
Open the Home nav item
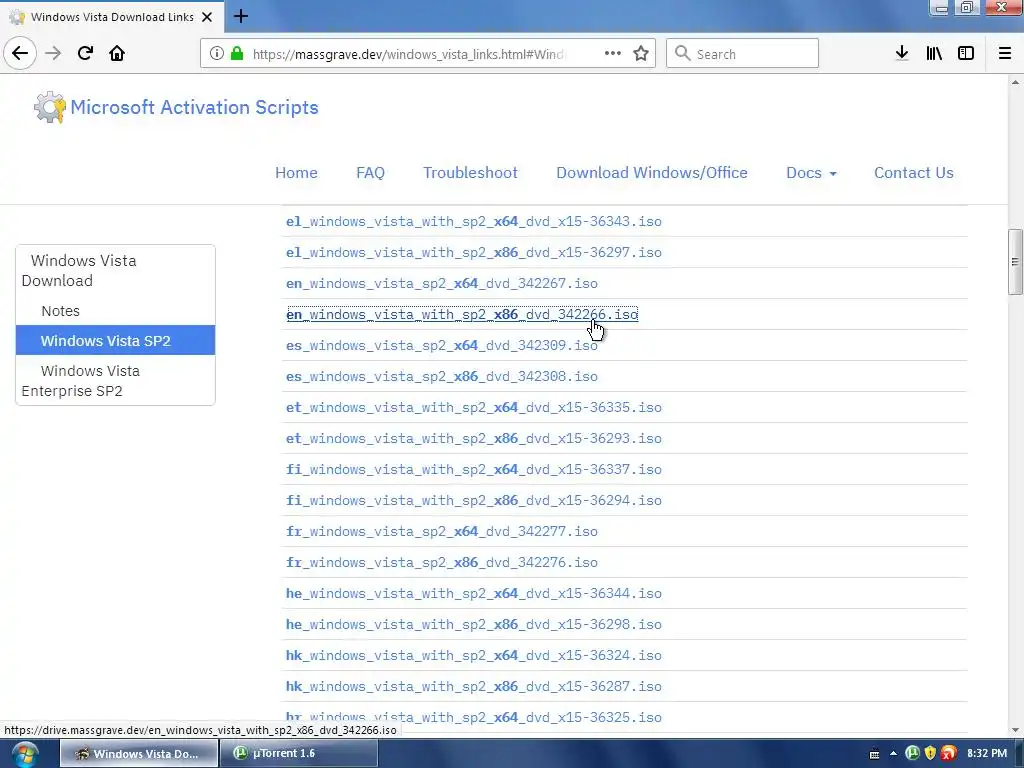(x=296, y=172)
